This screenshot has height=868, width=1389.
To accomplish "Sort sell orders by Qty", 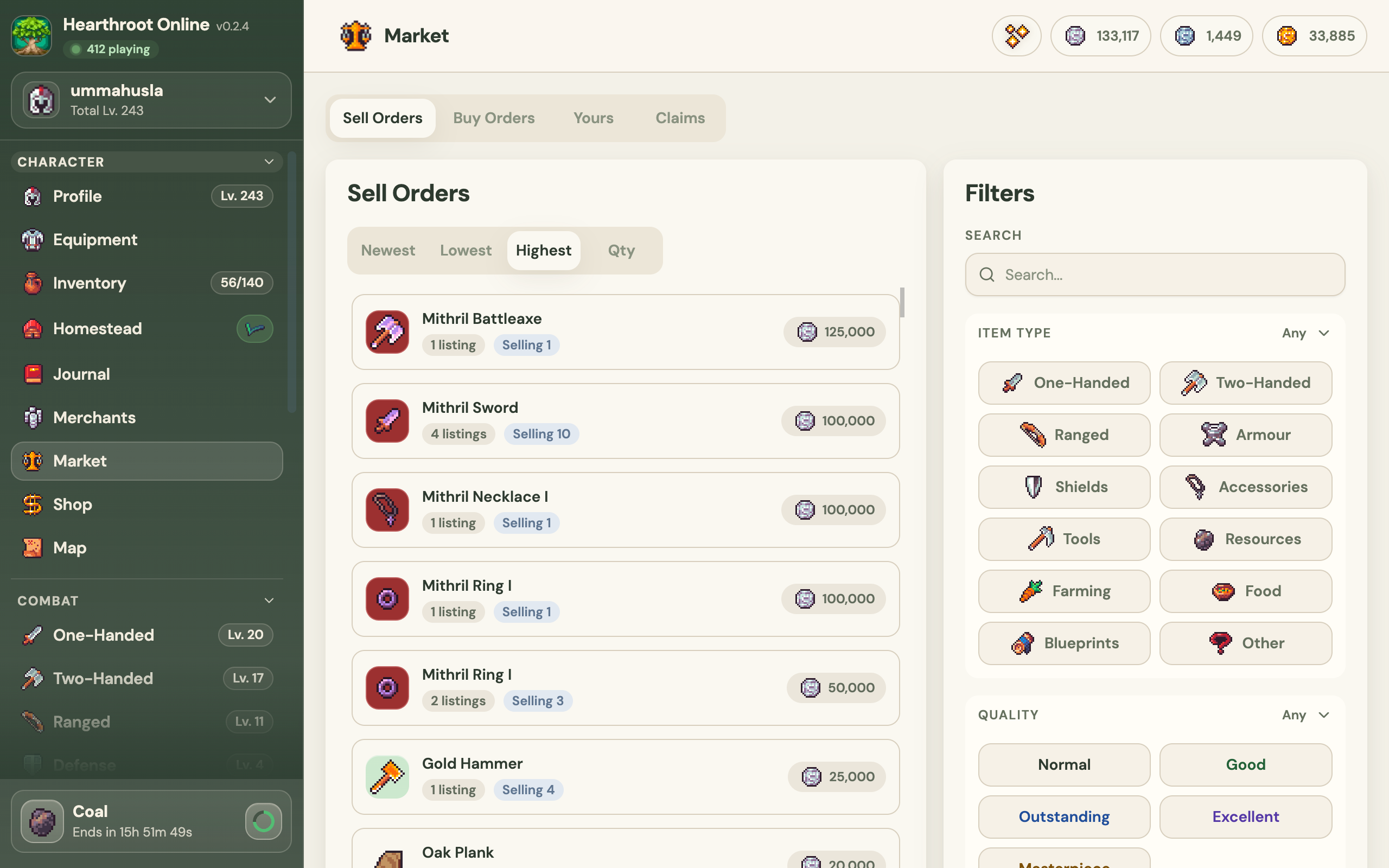I will pos(621,250).
